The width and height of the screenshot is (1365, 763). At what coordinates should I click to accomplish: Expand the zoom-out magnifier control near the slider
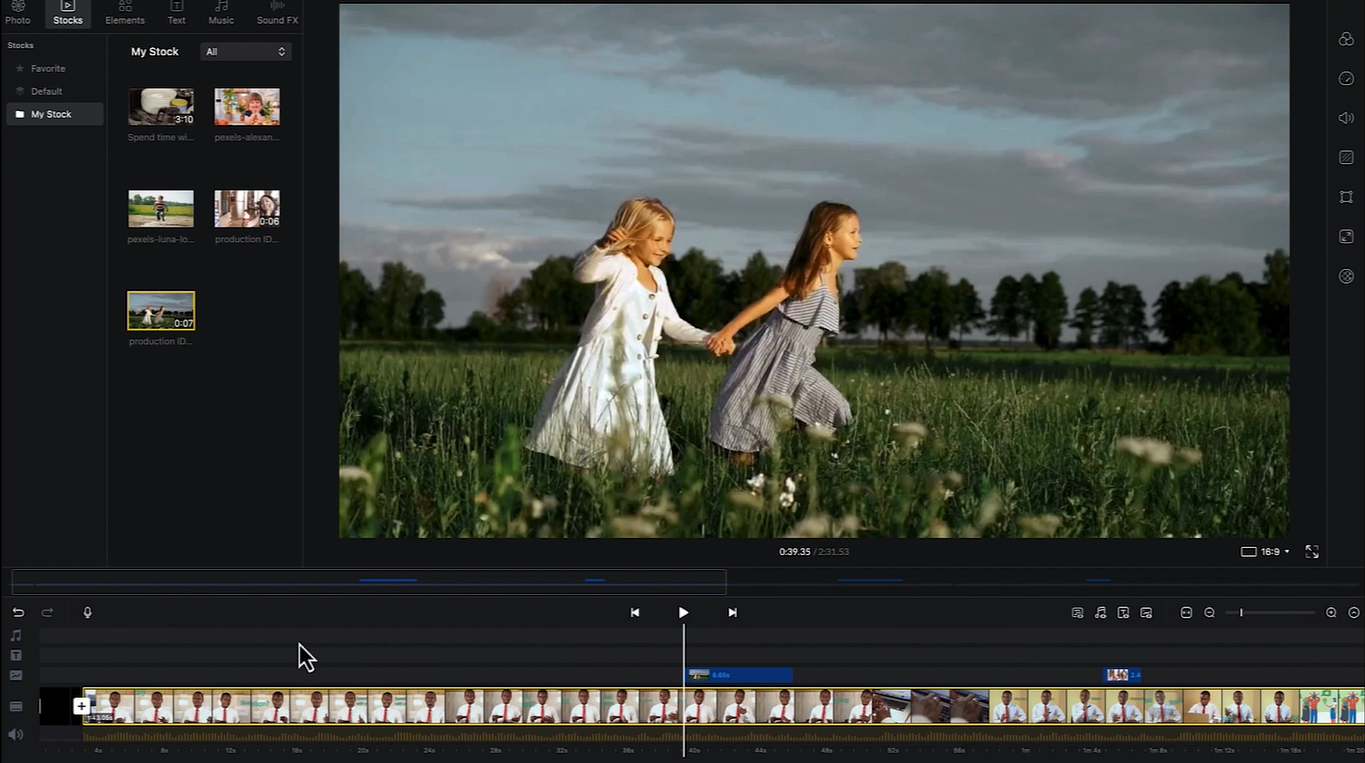(1209, 612)
